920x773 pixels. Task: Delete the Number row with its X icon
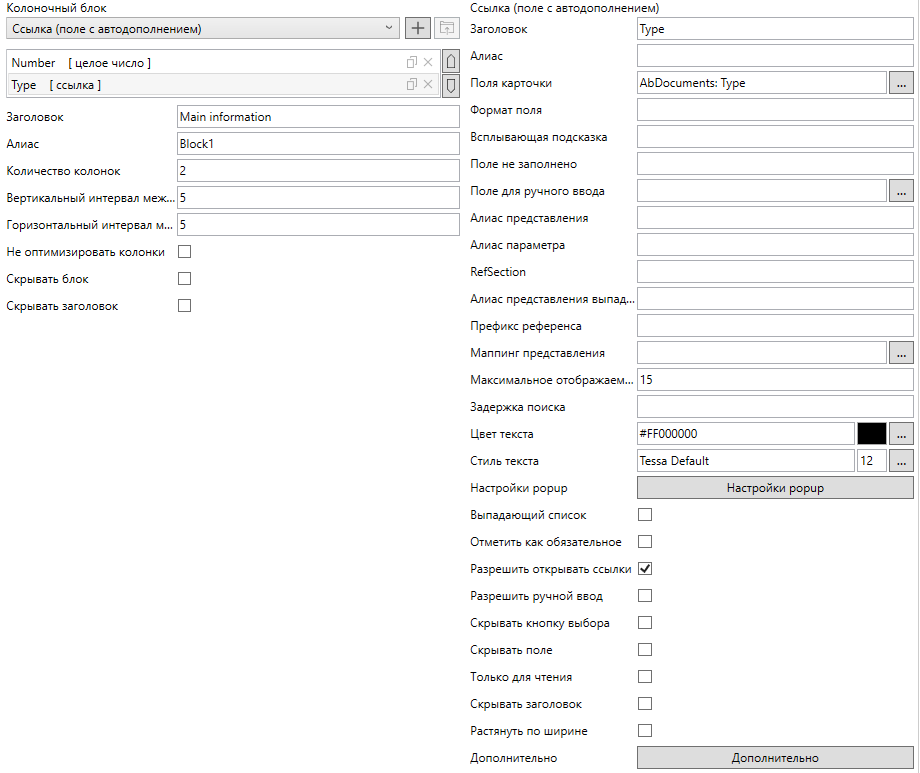click(428, 63)
